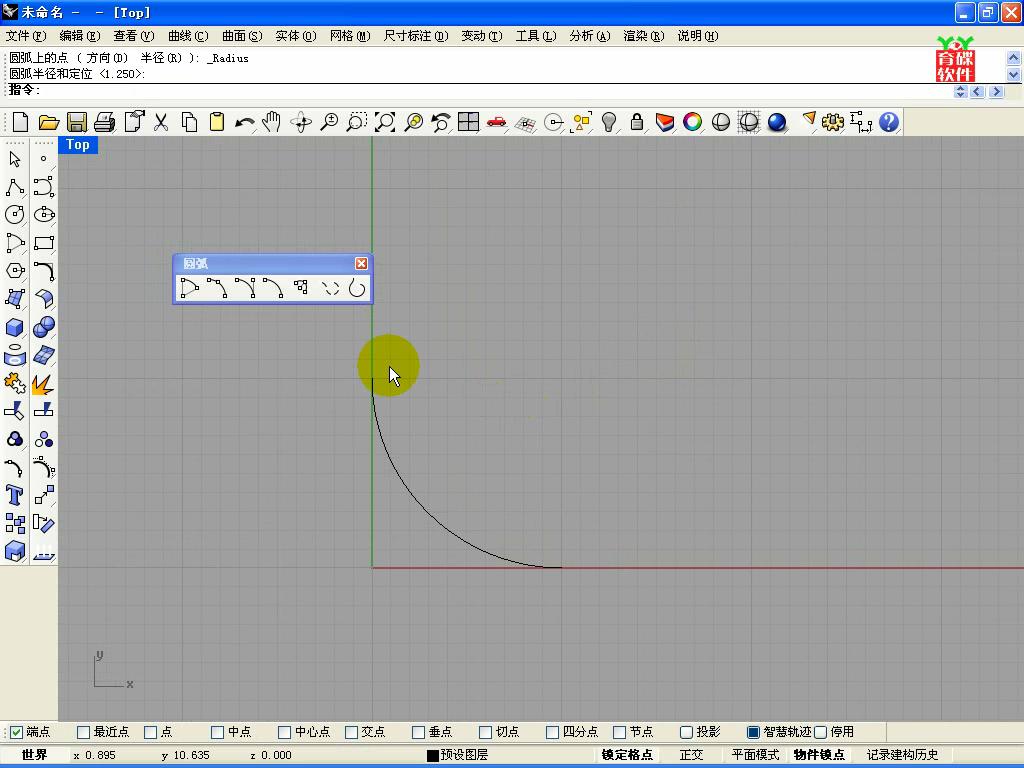Click the Zoom Extents icon
1024x768 pixels.
tap(385, 122)
